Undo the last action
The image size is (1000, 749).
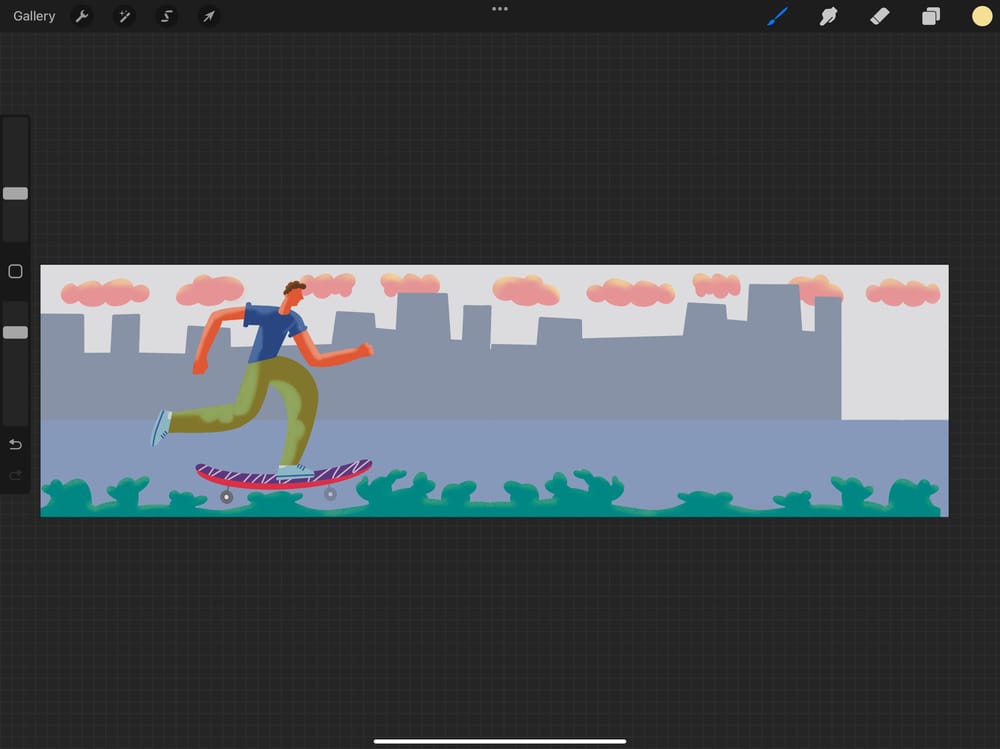(x=15, y=444)
